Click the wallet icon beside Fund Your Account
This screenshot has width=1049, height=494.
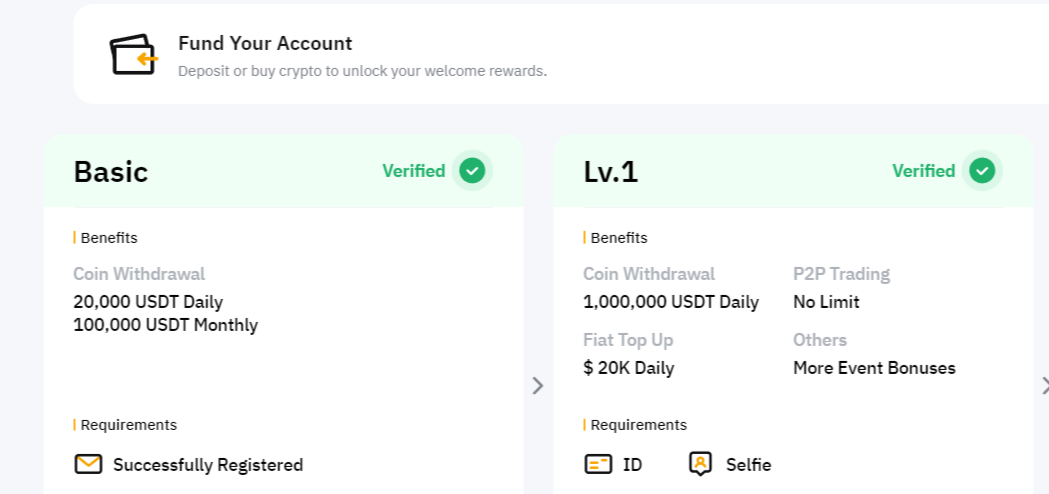134,56
